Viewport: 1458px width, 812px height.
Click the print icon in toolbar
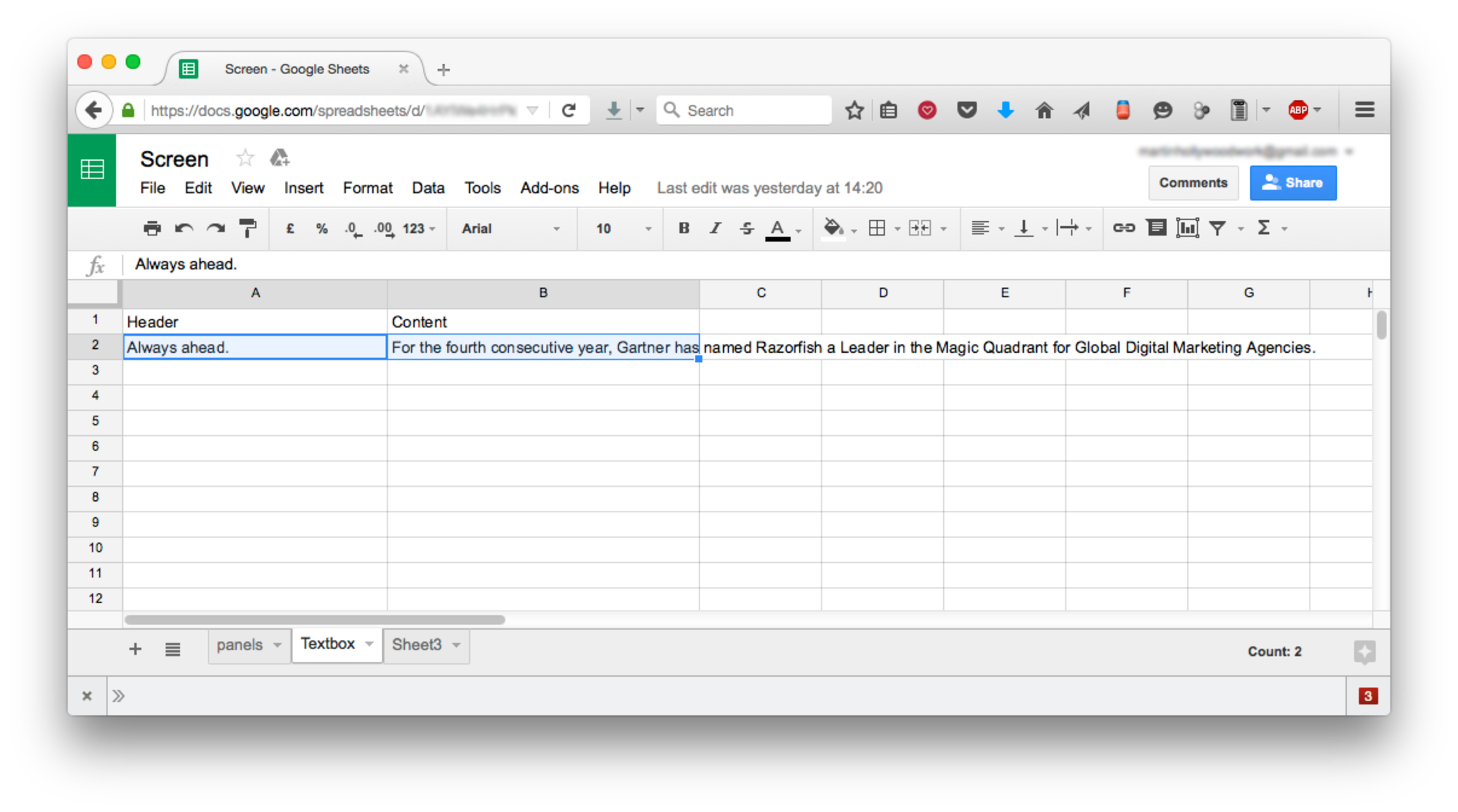click(x=152, y=229)
